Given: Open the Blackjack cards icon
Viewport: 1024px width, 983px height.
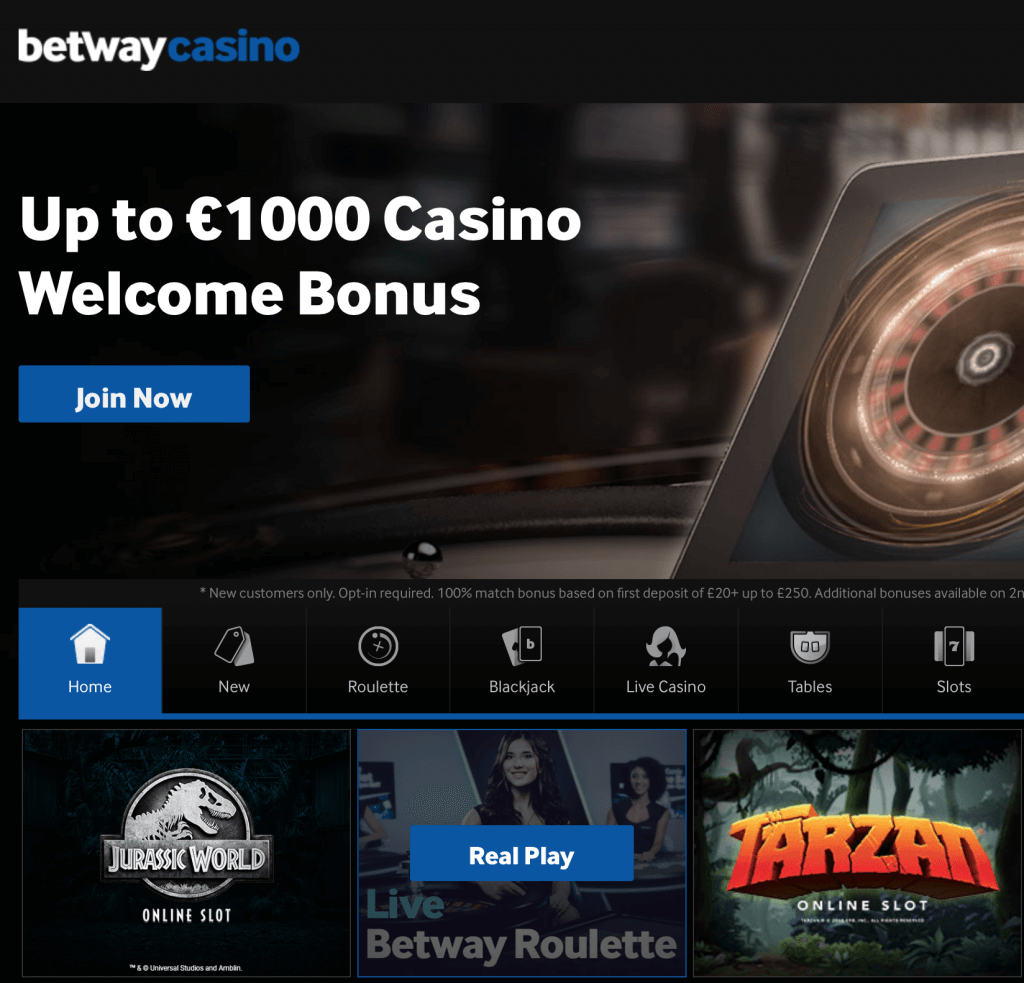Looking at the screenshot, I should [x=522, y=646].
